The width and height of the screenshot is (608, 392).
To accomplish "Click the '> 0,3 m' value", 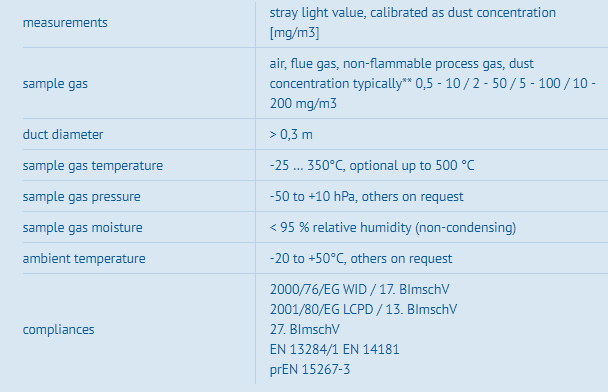I will click(x=291, y=134).
